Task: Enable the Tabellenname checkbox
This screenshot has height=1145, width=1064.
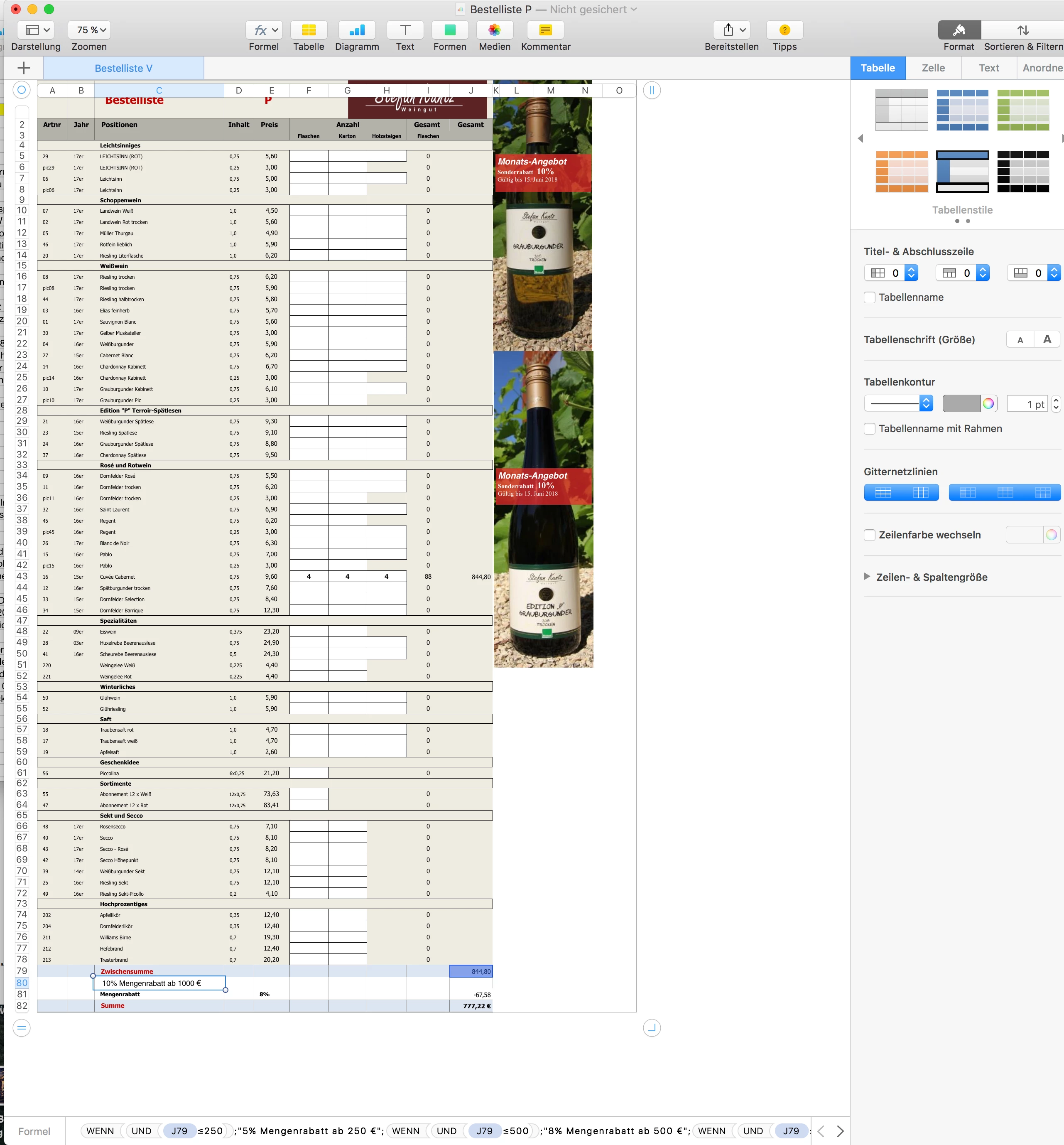Action: point(870,298)
